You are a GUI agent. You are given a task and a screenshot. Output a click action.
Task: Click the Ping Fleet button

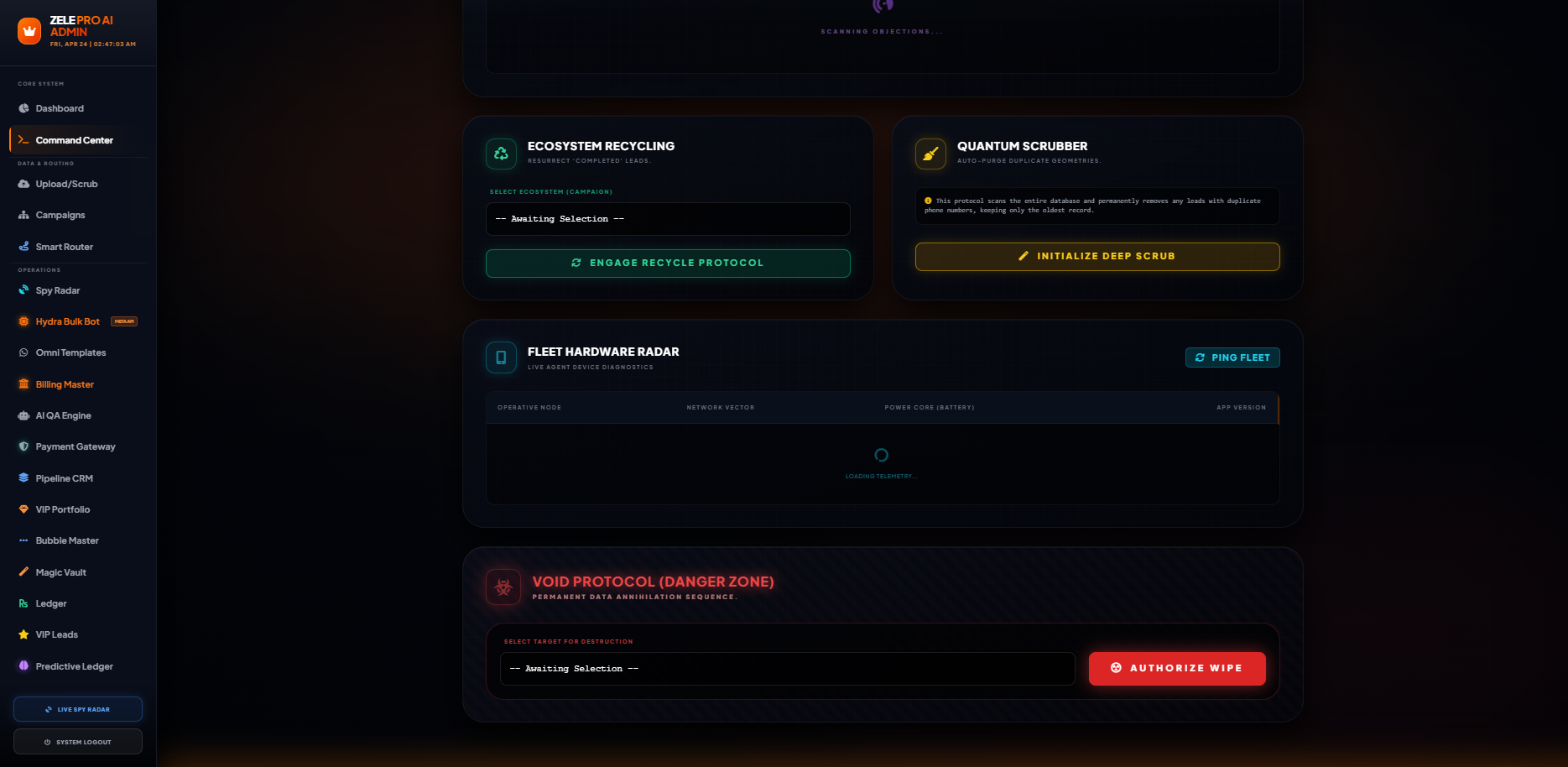coord(1232,357)
